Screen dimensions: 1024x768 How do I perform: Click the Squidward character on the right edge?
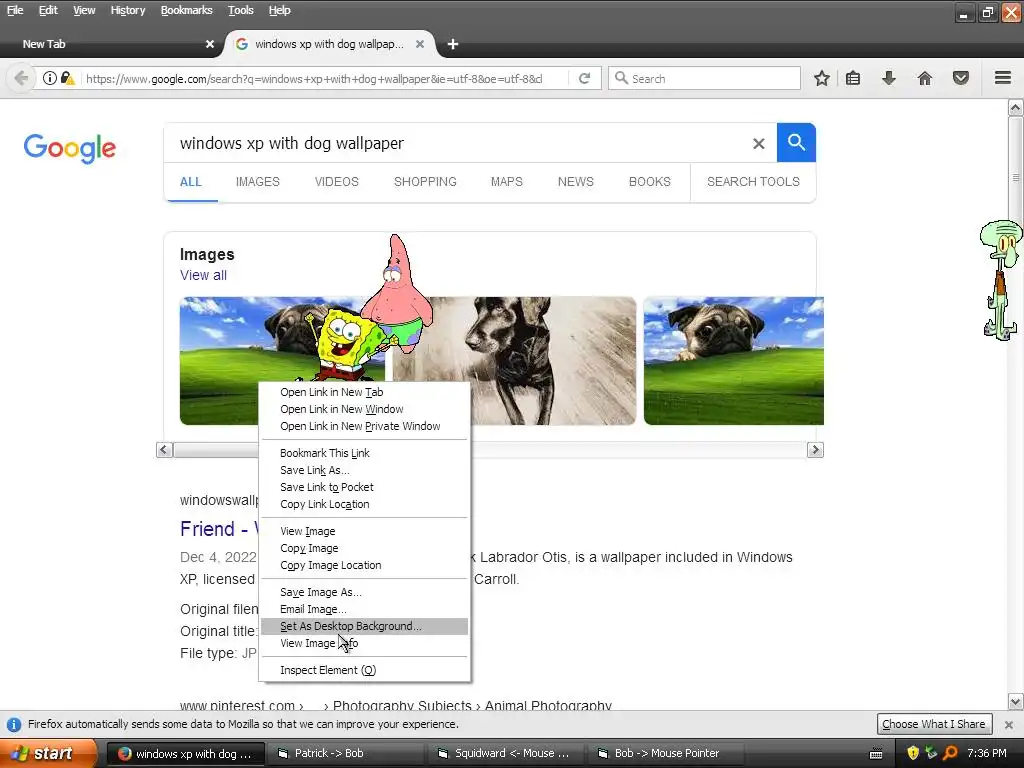click(x=1001, y=280)
